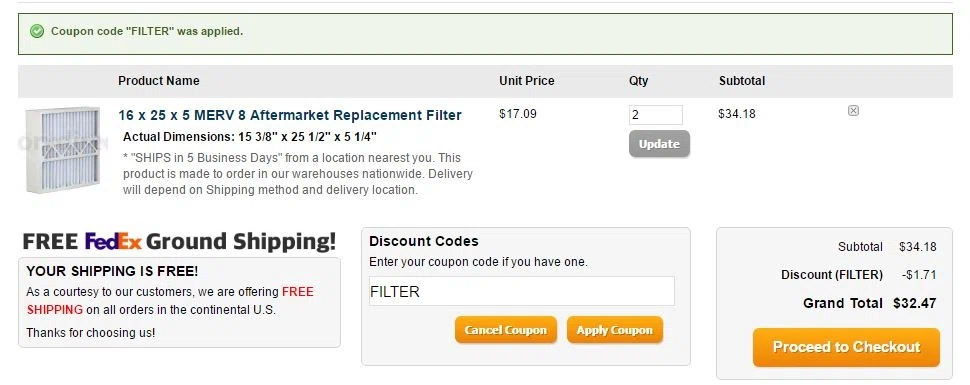
Task: Focus the quantity input box
Action: [656, 115]
